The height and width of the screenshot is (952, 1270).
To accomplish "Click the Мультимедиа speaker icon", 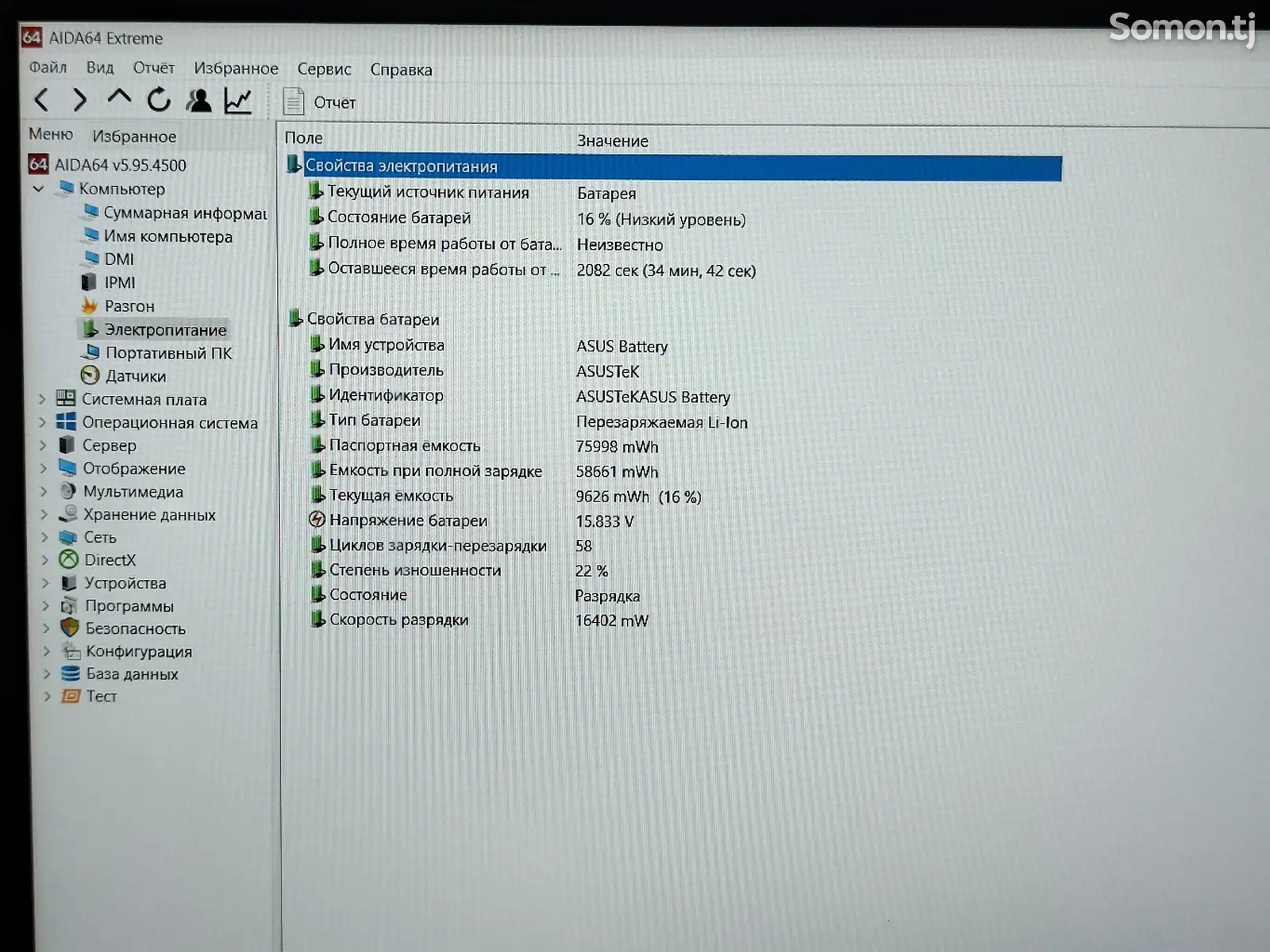I will 68,491.
